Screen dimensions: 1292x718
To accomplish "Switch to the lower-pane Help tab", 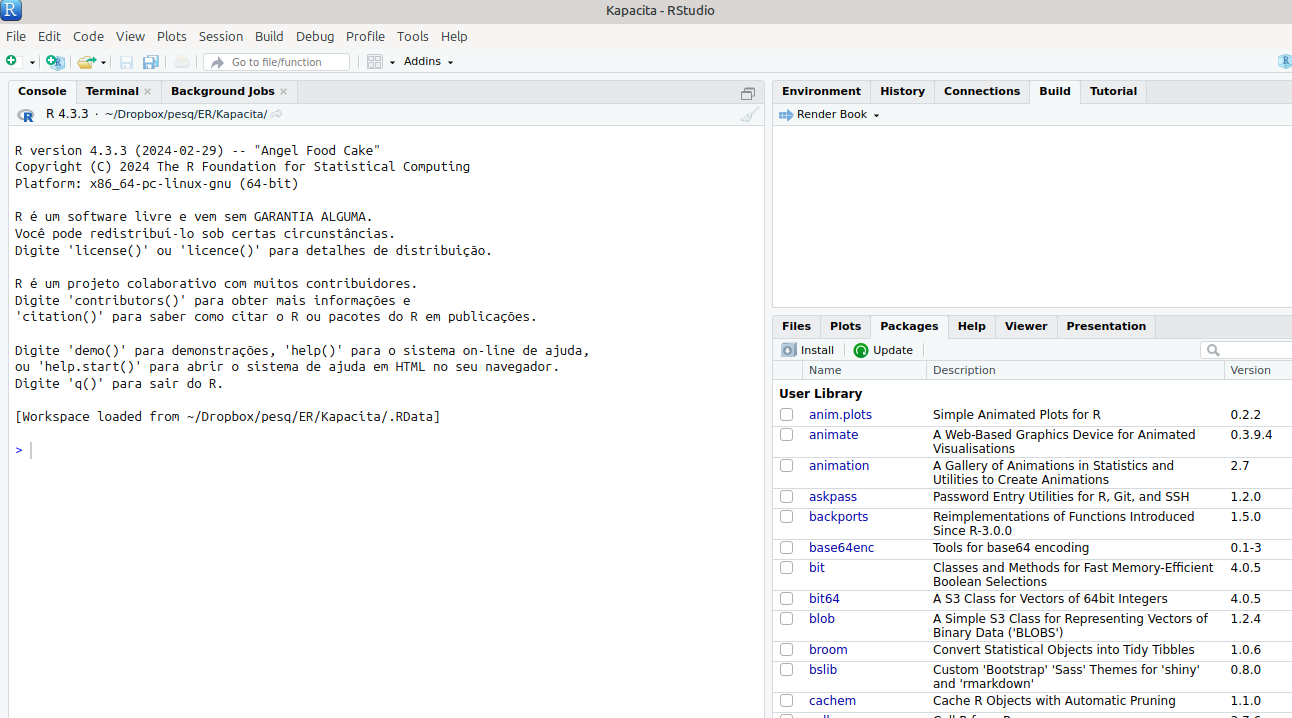I will (x=971, y=326).
